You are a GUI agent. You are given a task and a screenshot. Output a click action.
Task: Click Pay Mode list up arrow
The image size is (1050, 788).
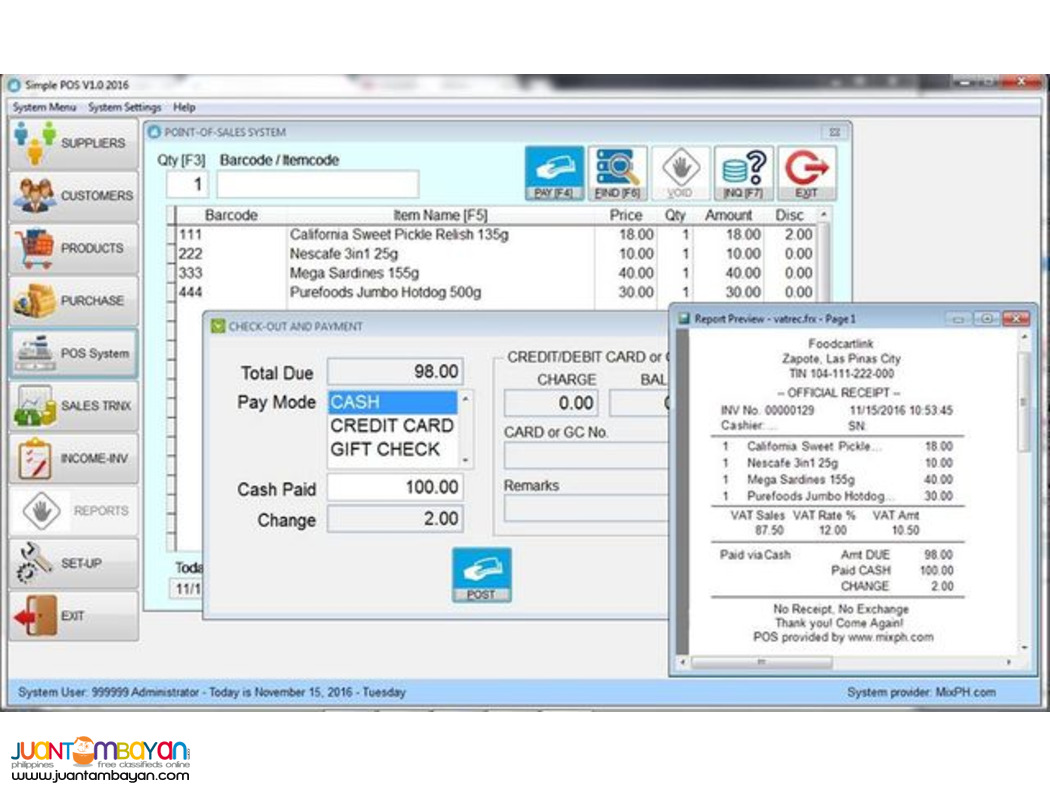465,399
